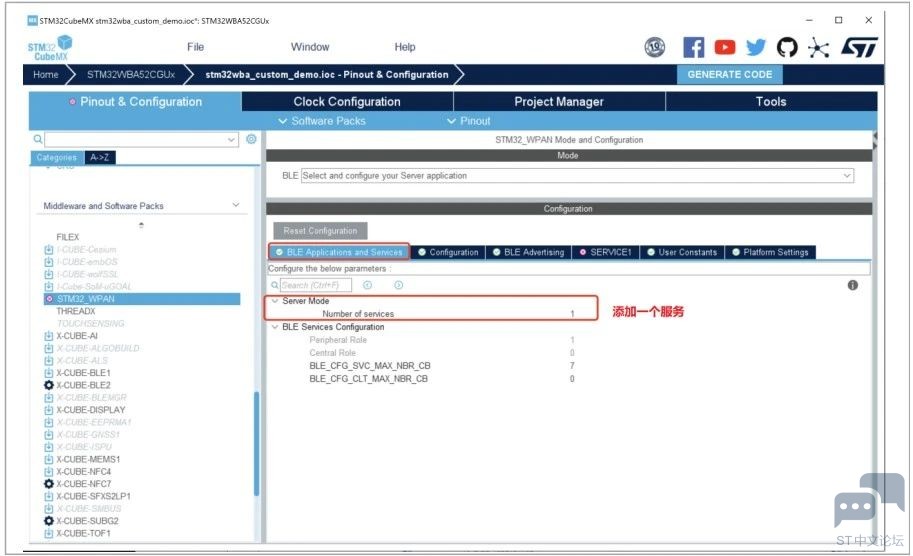The height and width of the screenshot is (556, 913).
Task: Click the ST logo icon
Action: point(859,47)
